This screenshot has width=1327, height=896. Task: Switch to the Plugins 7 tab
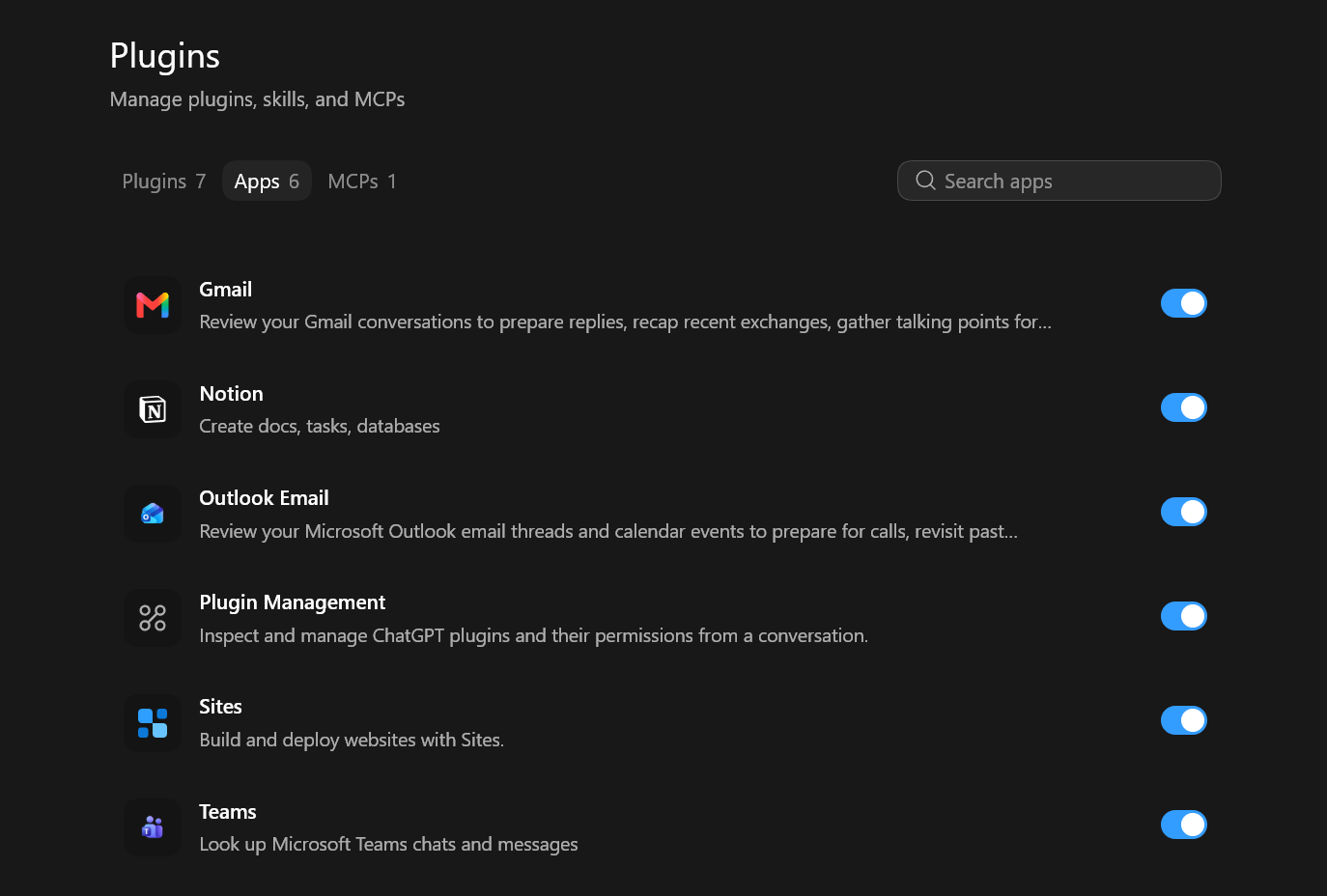(164, 182)
